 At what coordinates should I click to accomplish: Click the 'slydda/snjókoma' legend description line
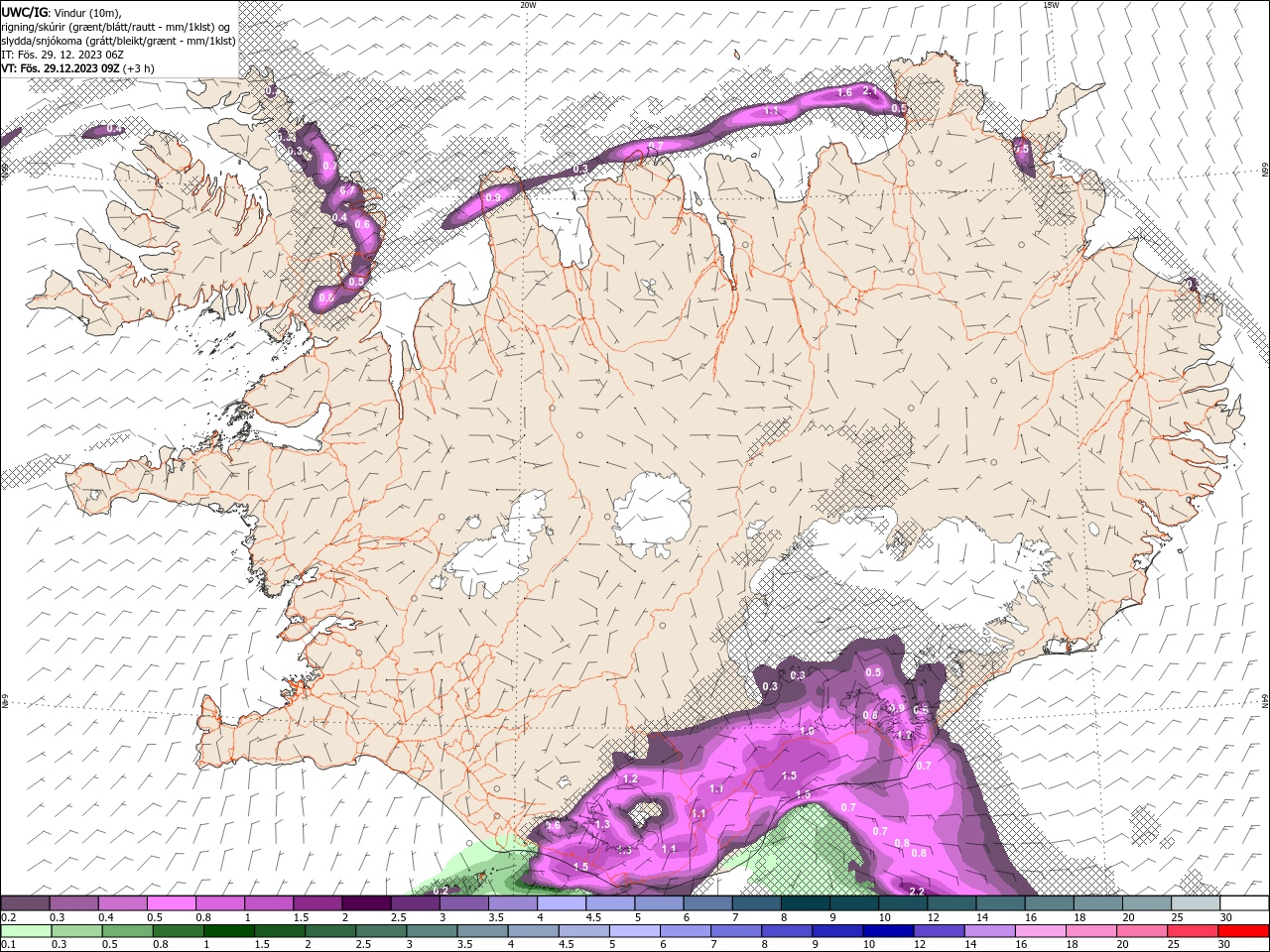pyautogui.click(x=118, y=40)
